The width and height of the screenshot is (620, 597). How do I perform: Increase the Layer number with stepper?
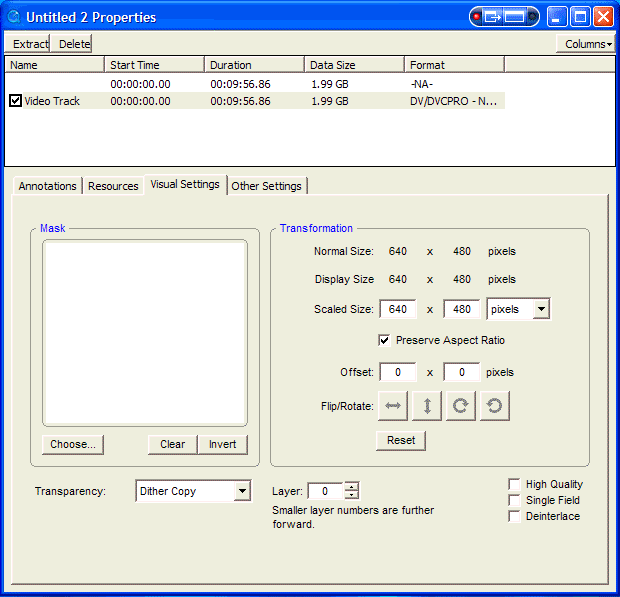(x=351, y=486)
